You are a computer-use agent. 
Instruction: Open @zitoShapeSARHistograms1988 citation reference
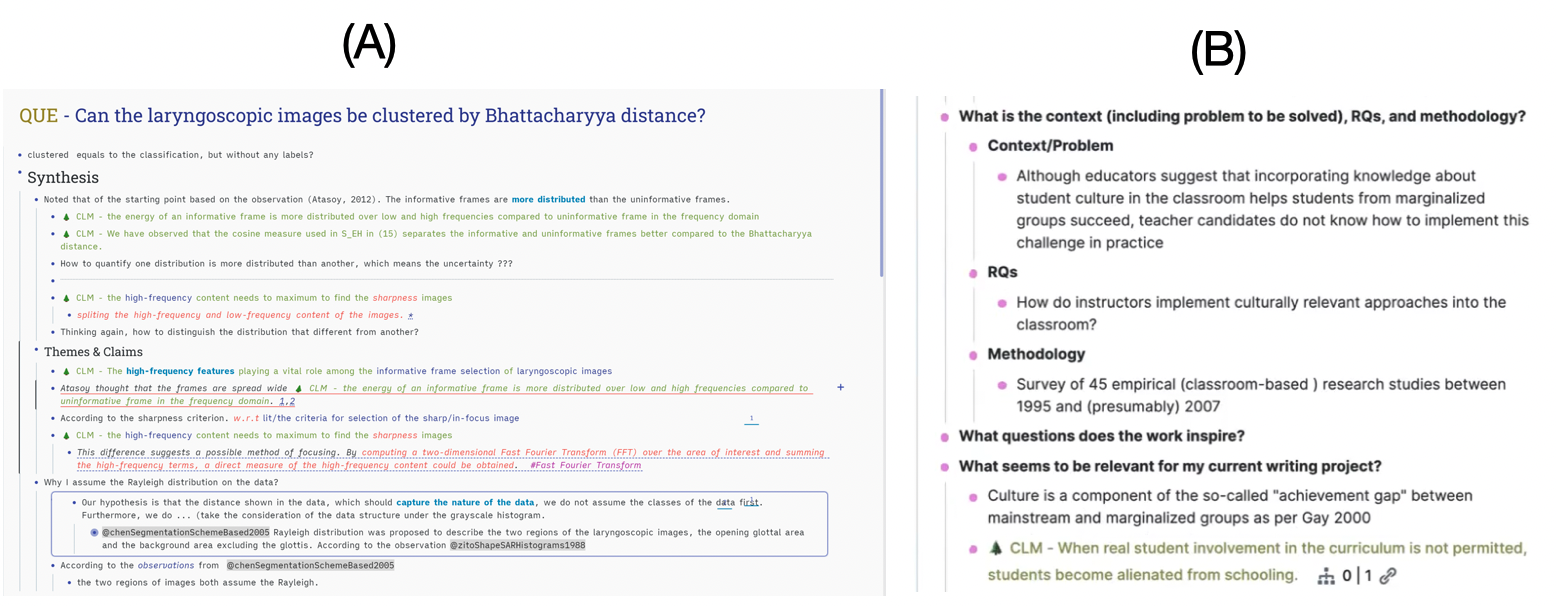[517, 545]
